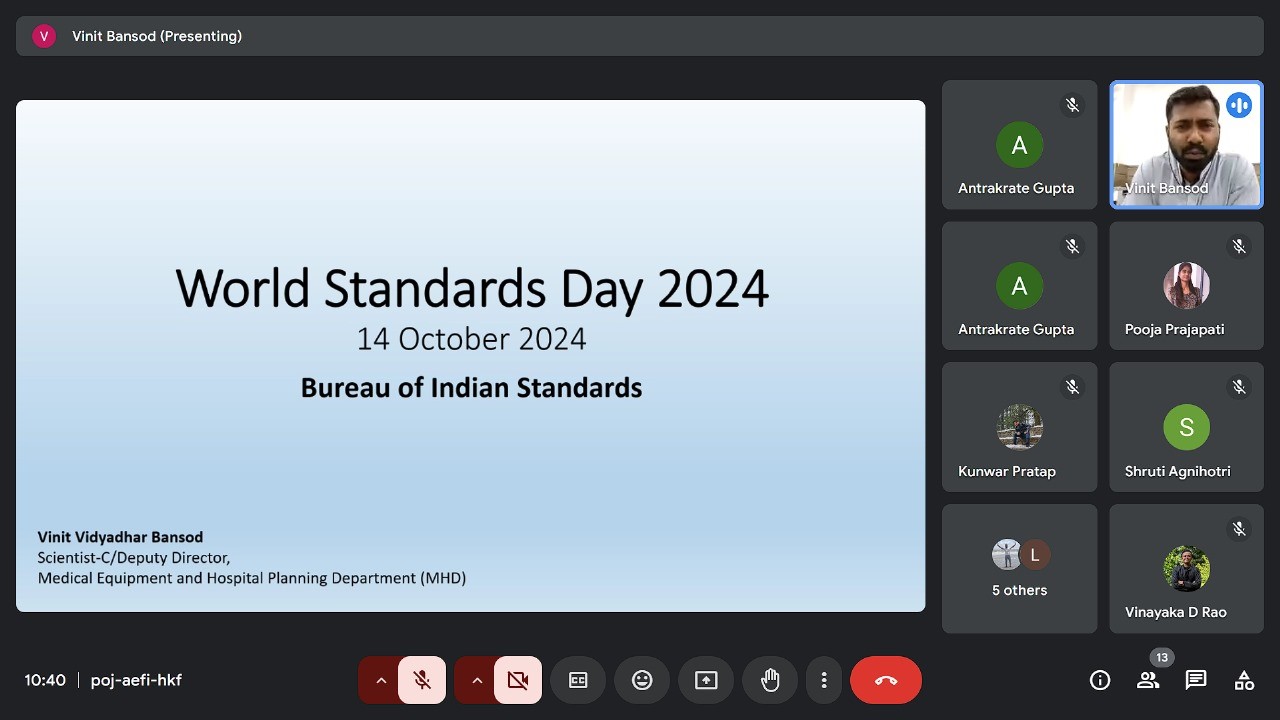Image resolution: width=1280 pixels, height=720 pixels.
Task: Toggle the muted microphone button
Action: pos(422,680)
